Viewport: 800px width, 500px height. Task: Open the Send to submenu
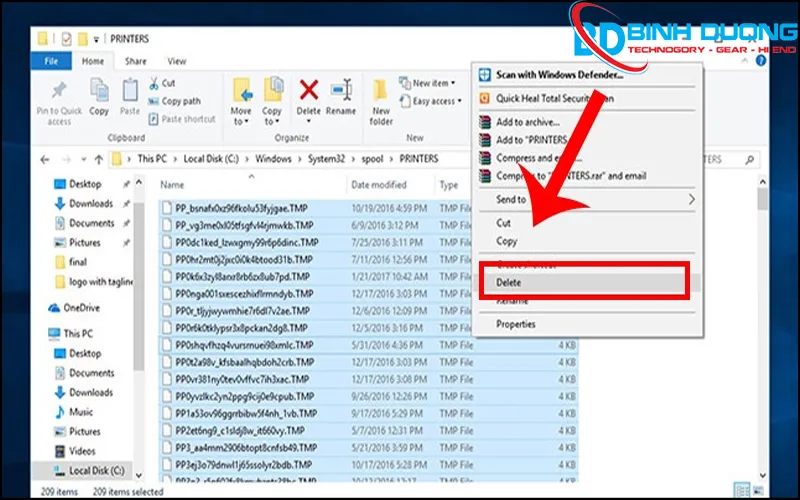[587, 199]
